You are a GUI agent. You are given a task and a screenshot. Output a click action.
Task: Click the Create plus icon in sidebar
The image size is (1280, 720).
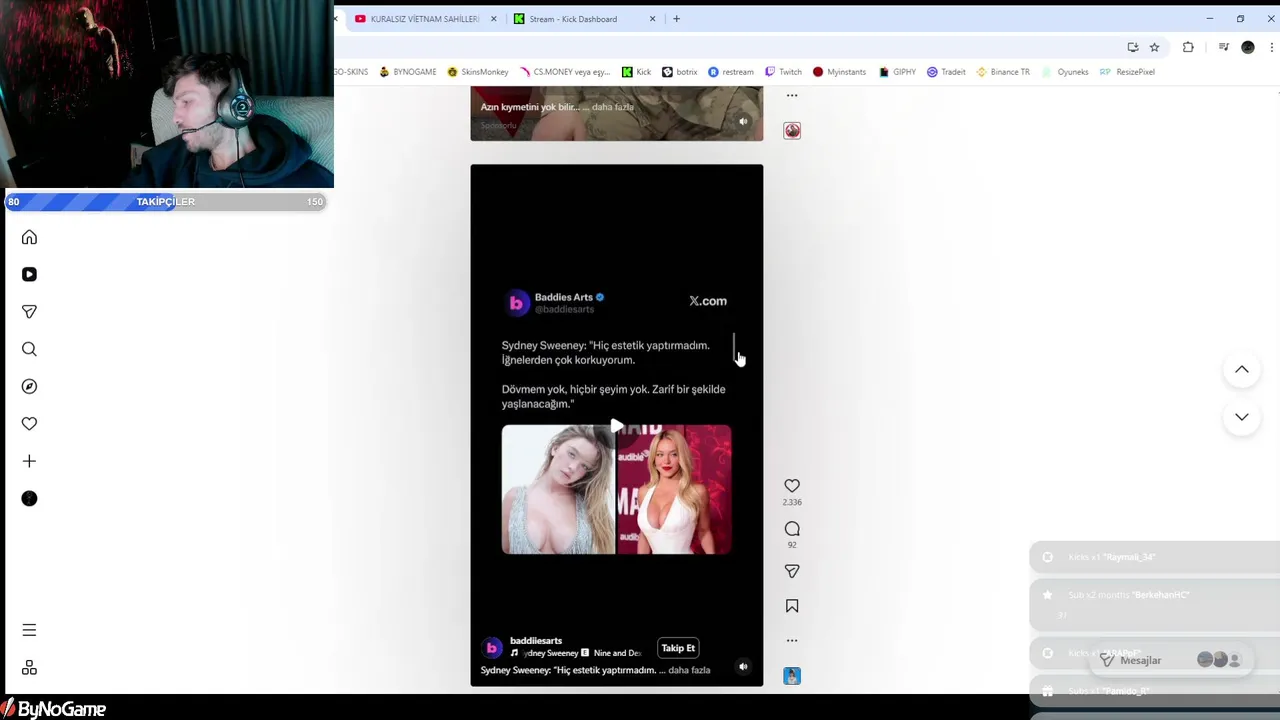(x=29, y=461)
